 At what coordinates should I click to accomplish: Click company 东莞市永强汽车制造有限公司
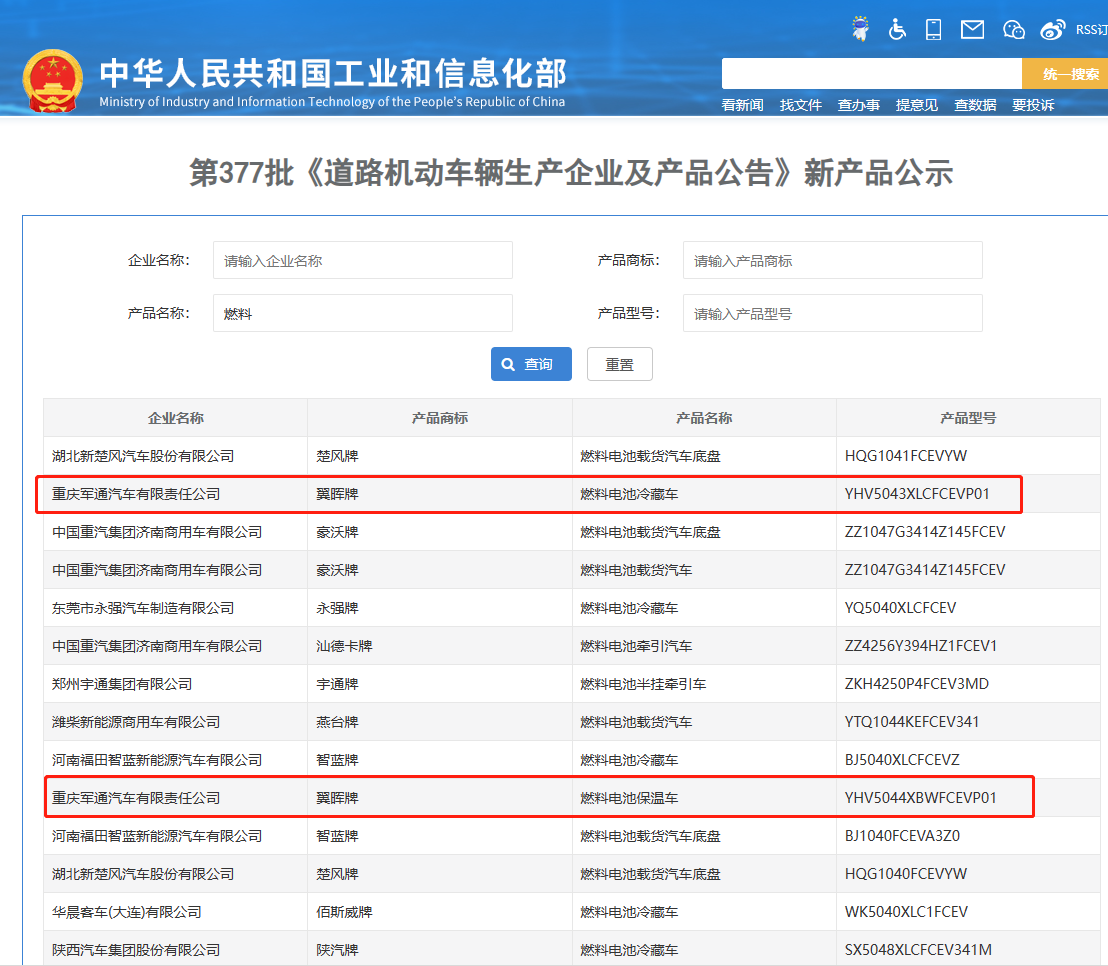[x=143, y=608]
